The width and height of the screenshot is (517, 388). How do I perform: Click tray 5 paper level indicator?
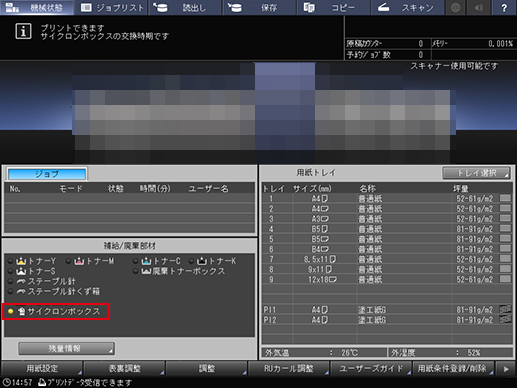(x=505, y=238)
